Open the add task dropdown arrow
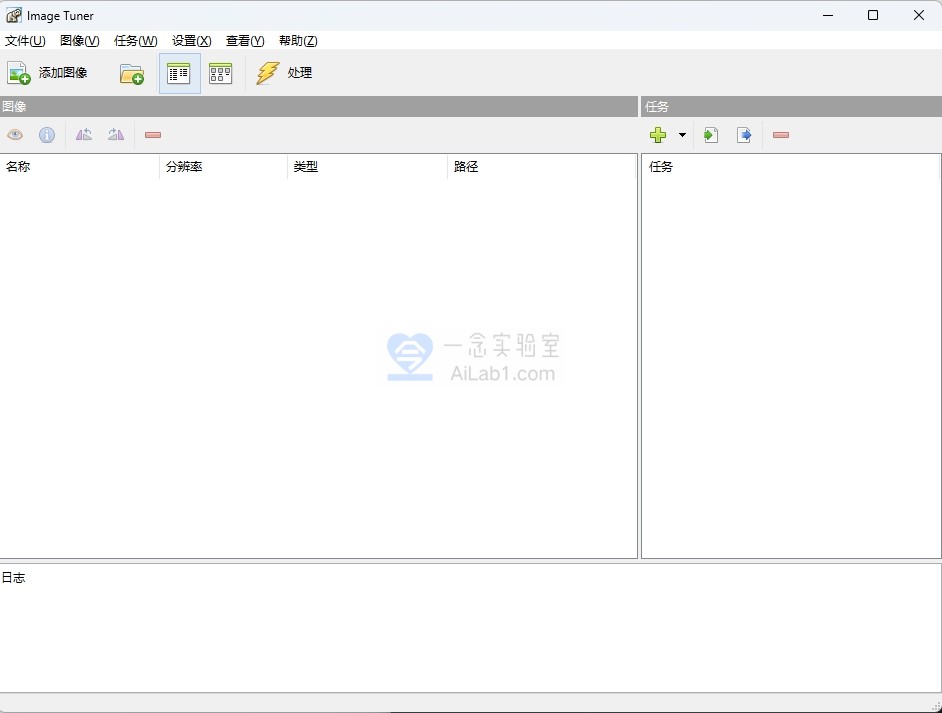Viewport: 942px width, 713px height. 682,134
